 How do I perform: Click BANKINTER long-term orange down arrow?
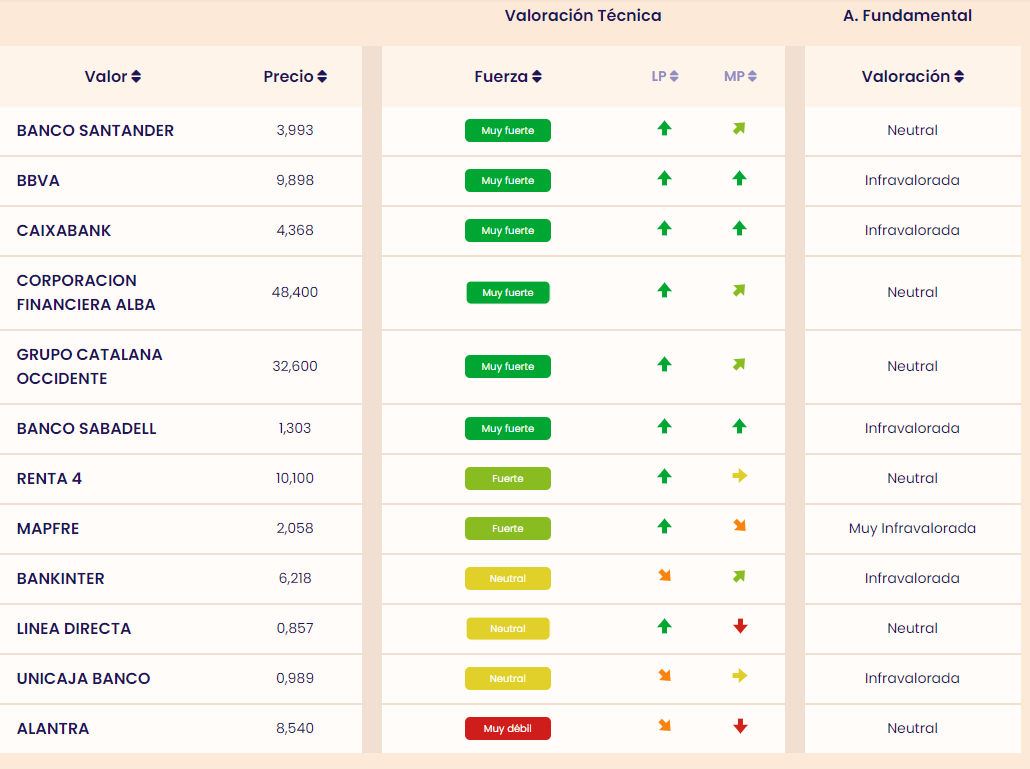[664, 576]
